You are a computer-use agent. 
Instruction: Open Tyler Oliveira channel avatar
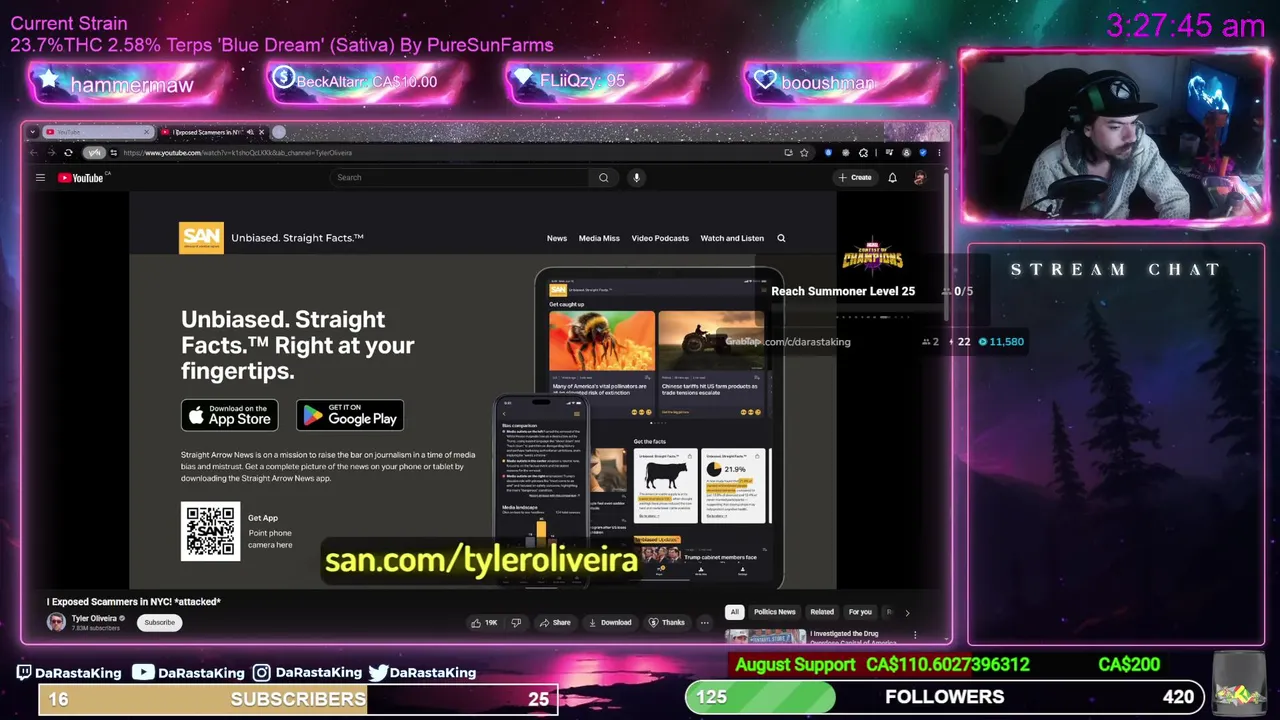tap(56, 622)
